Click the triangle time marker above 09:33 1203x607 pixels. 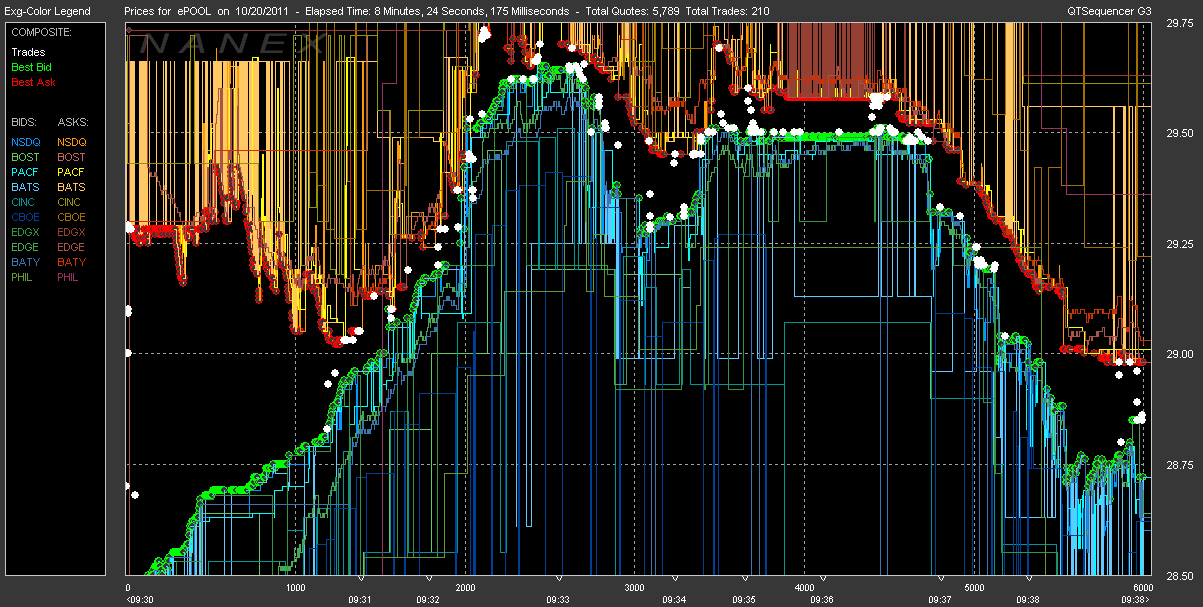click(x=560, y=579)
